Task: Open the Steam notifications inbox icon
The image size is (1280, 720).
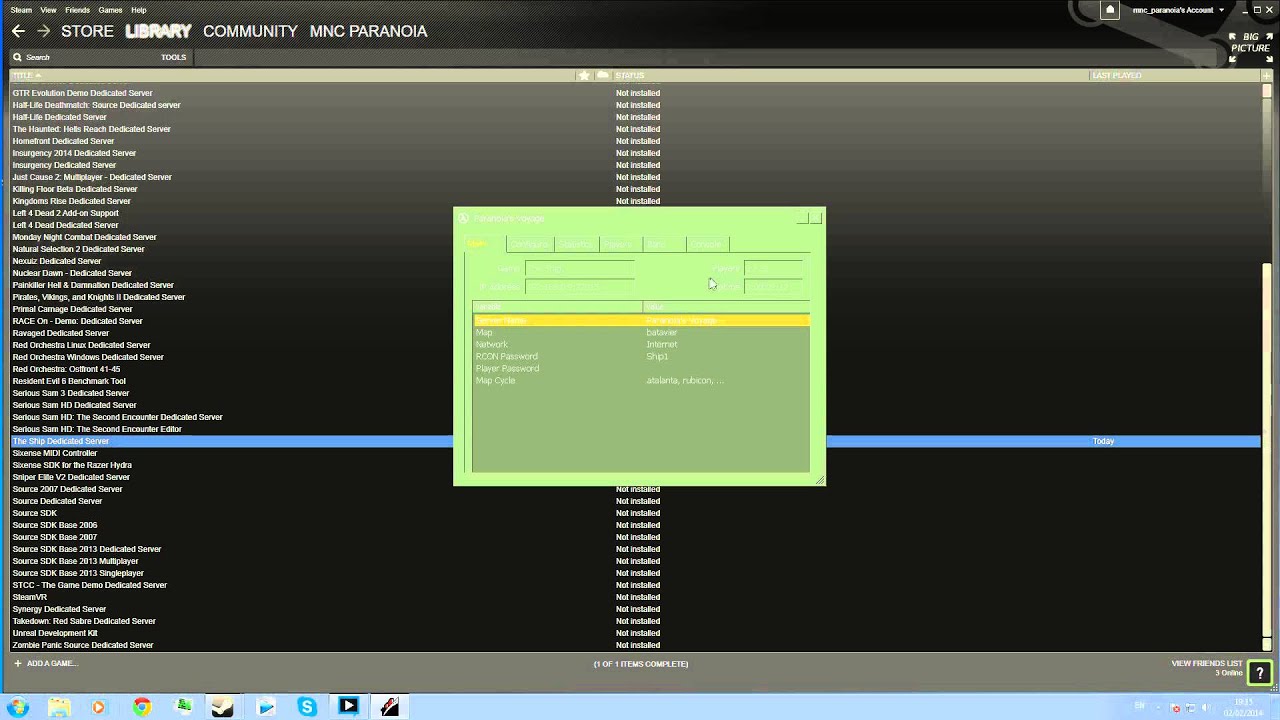Action: (x=1110, y=10)
